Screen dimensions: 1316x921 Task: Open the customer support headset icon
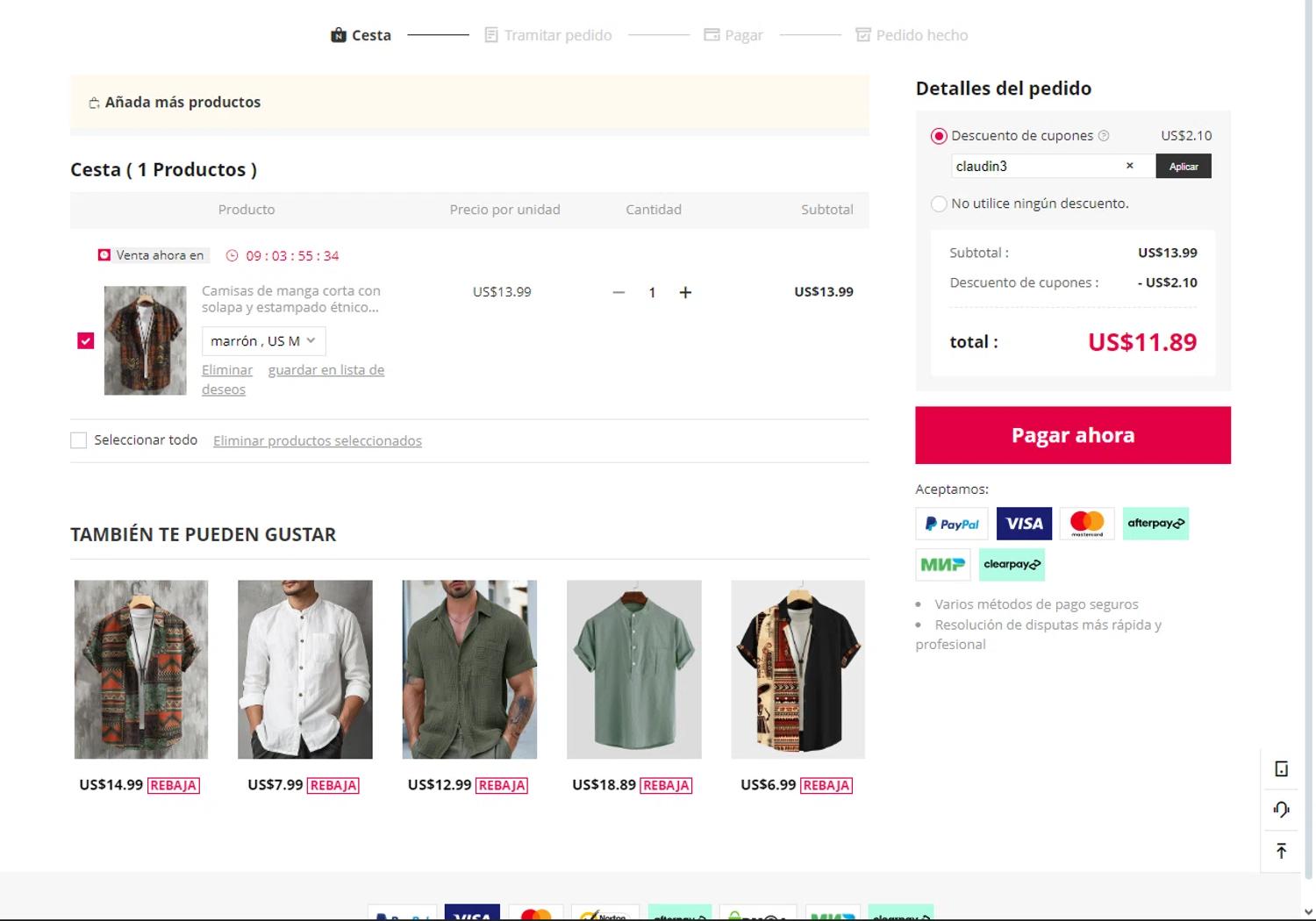click(x=1281, y=810)
